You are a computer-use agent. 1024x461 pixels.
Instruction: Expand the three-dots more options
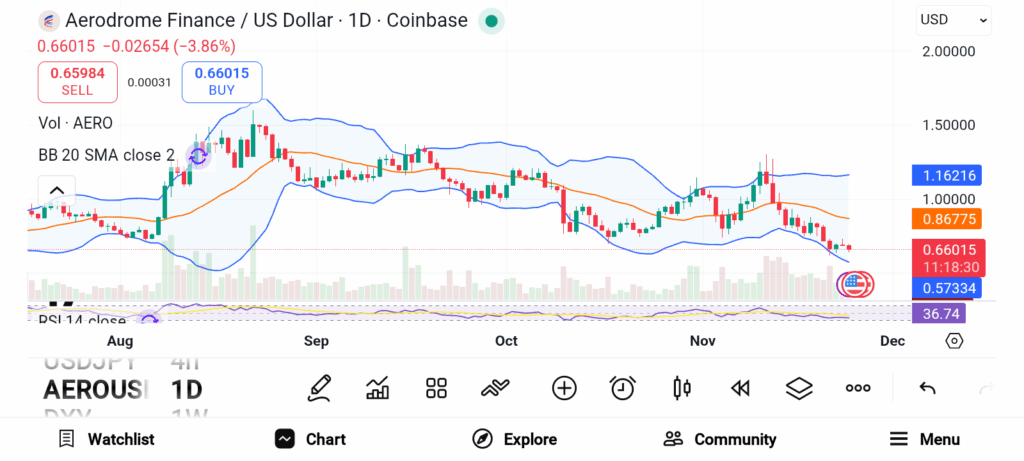858,388
